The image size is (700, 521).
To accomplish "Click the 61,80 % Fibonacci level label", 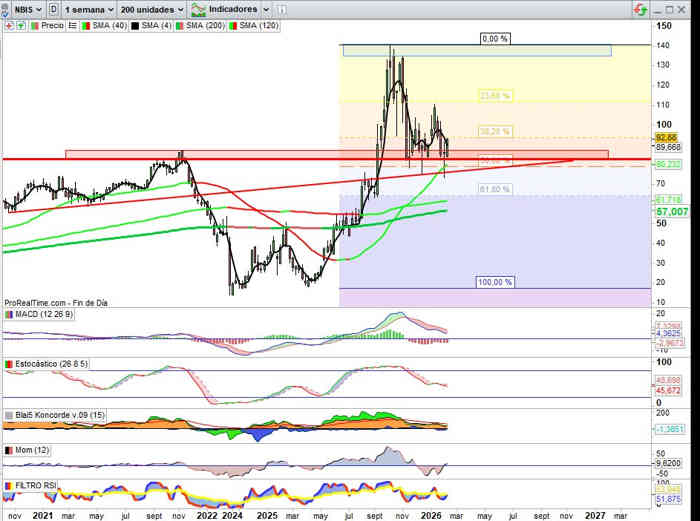I will 495,189.
